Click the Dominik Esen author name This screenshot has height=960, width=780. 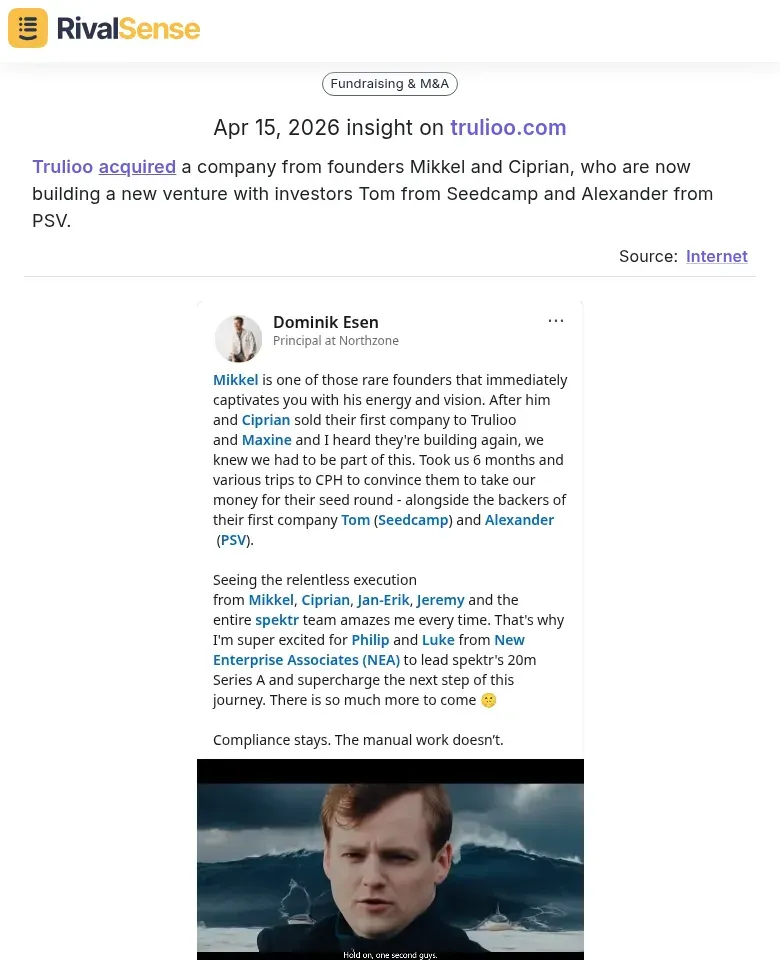click(x=326, y=322)
